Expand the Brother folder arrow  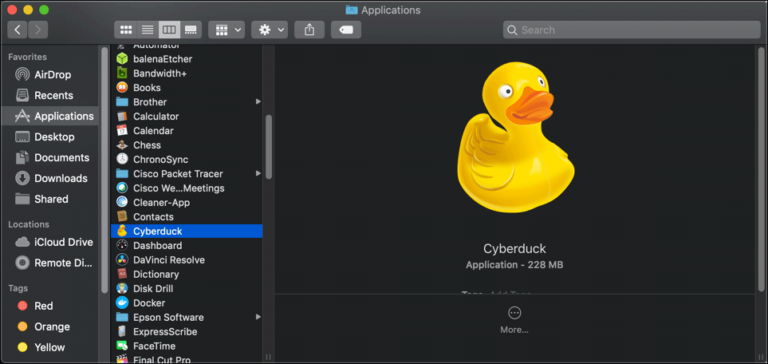pos(258,102)
